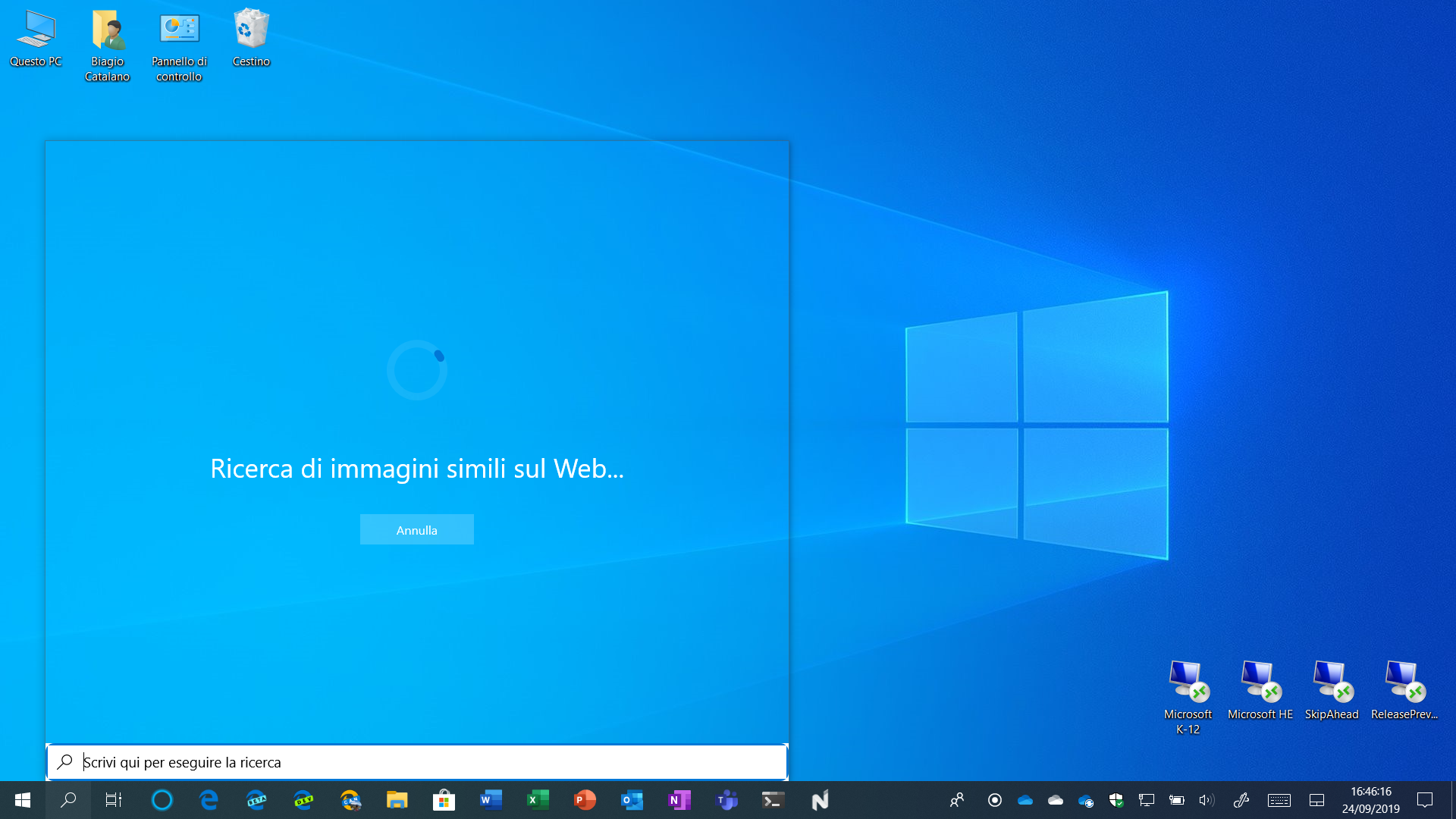Select the Cestino recycle bin
The height and width of the screenshot is (819, 1456).
[x=251, y=38]
